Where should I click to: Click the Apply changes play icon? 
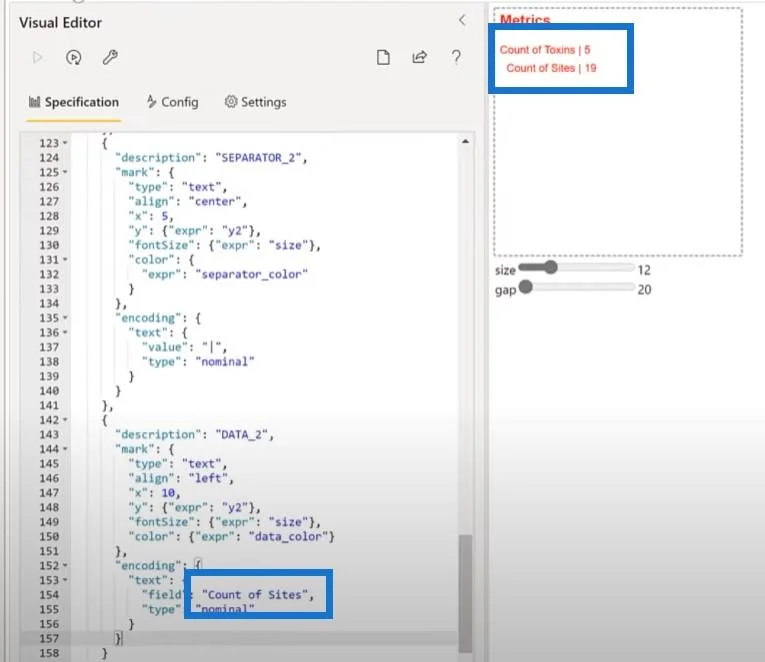pyautogui.click(x=37, y=58)
